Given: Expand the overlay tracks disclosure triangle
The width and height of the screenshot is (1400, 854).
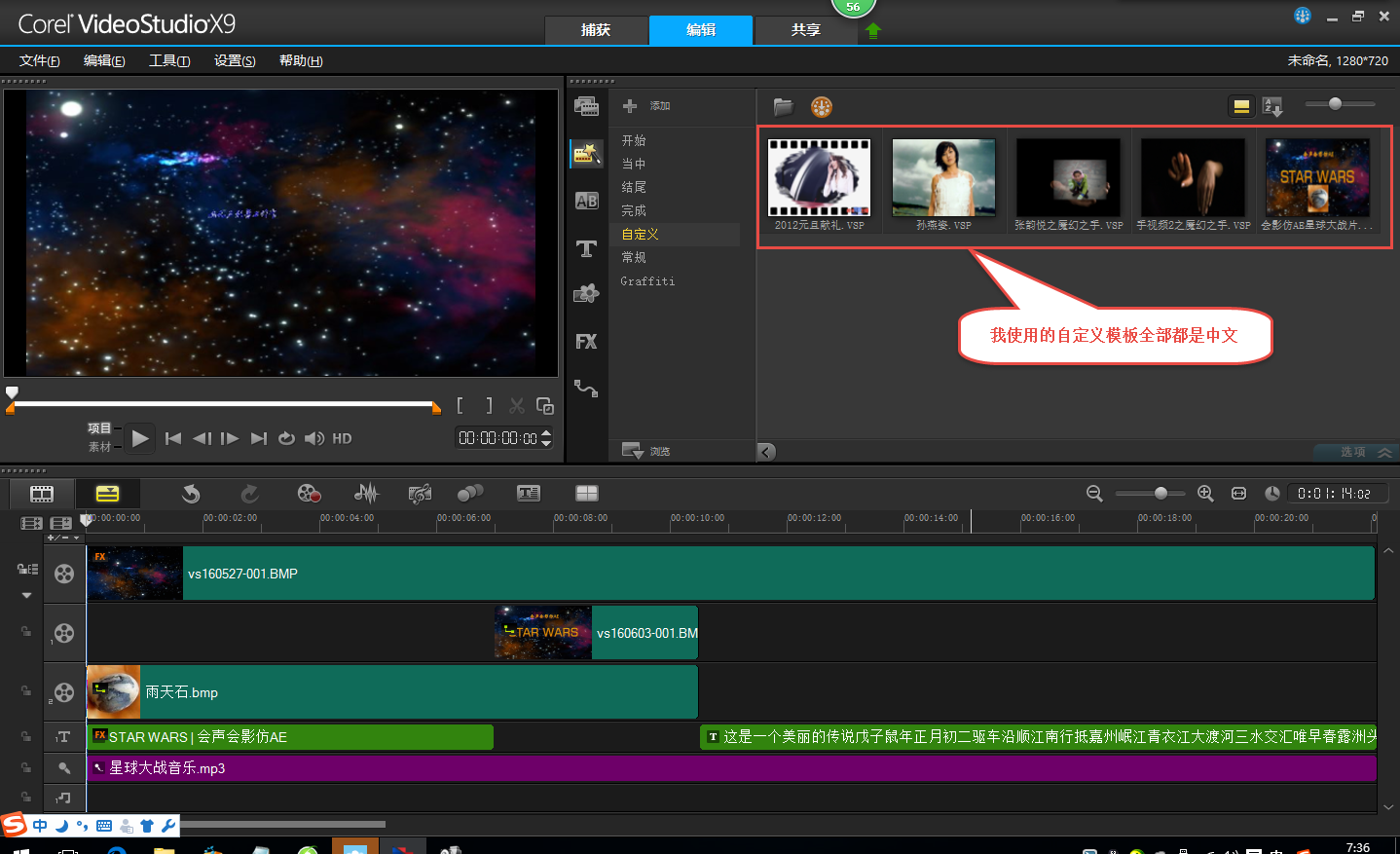Looking at the screenshot, I should point(26,595).
